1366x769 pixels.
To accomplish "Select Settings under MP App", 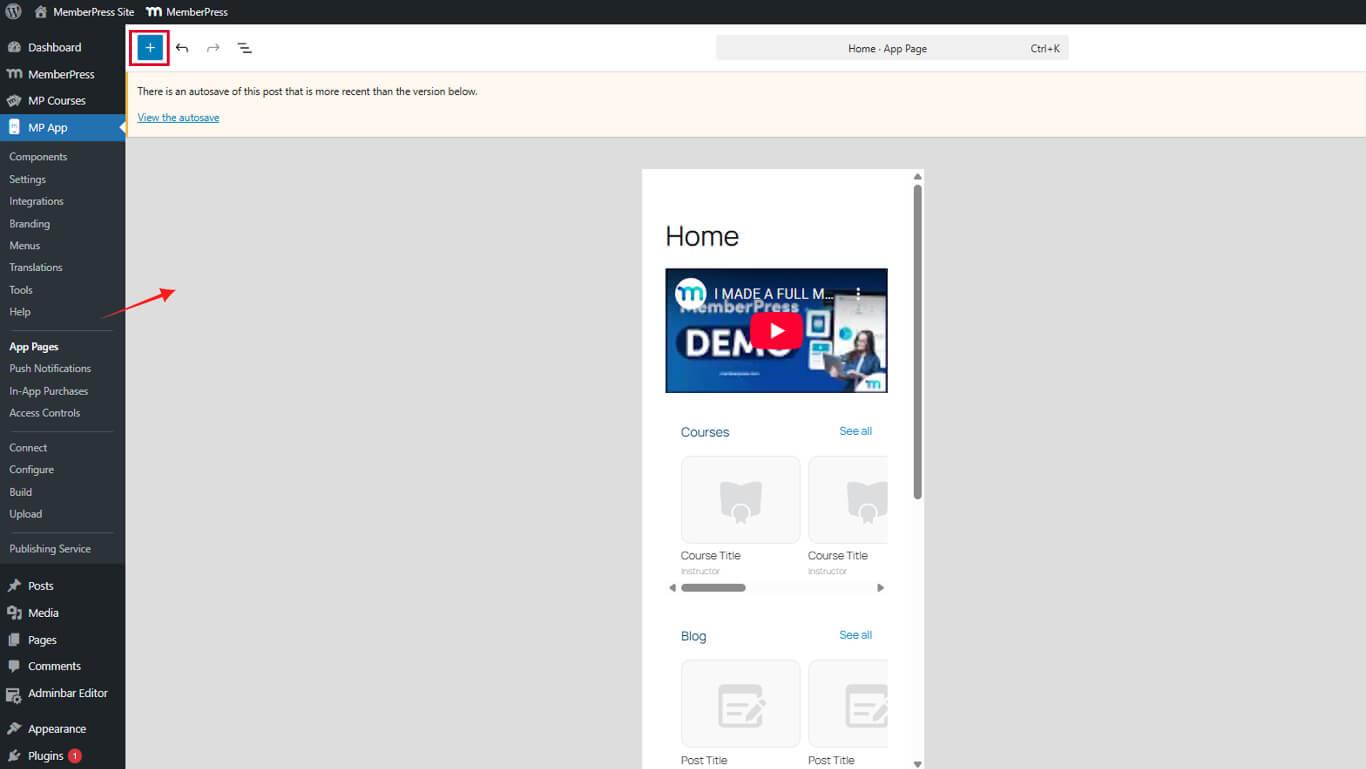I will 27,179.
